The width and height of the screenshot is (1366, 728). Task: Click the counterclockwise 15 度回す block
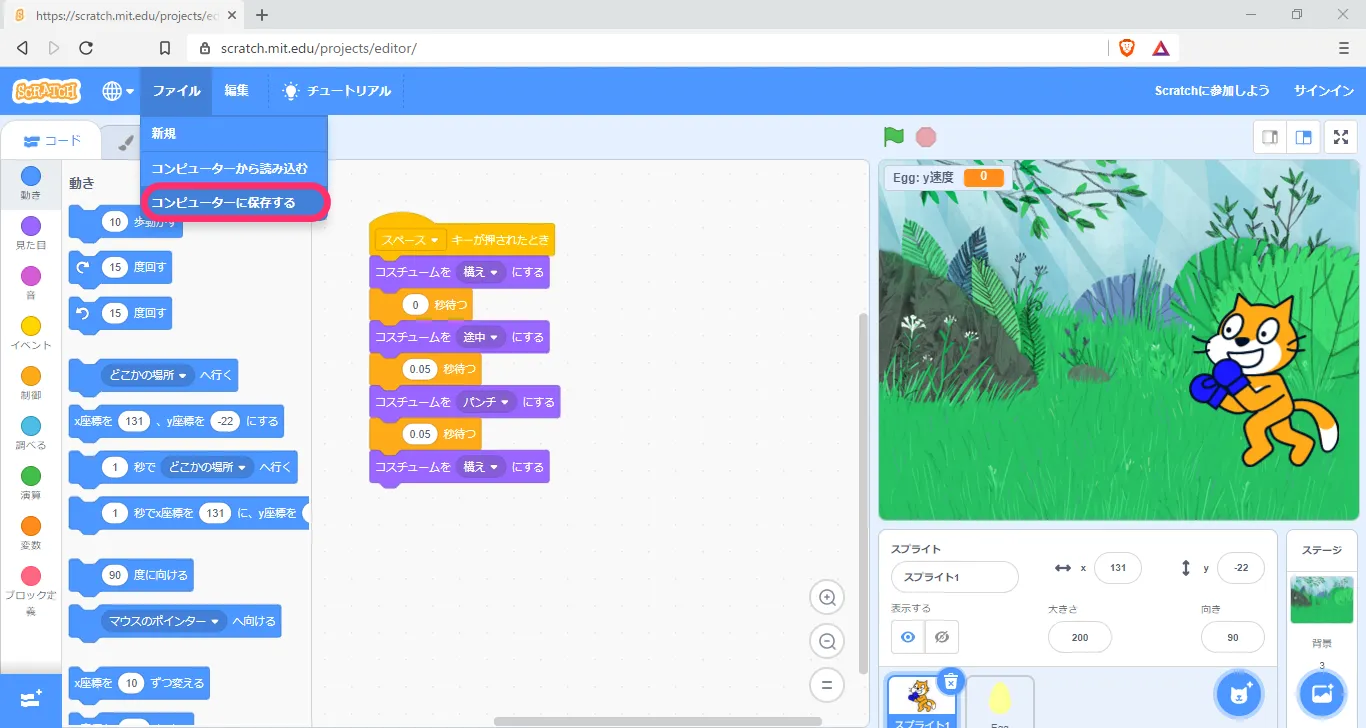click(120, 314)
